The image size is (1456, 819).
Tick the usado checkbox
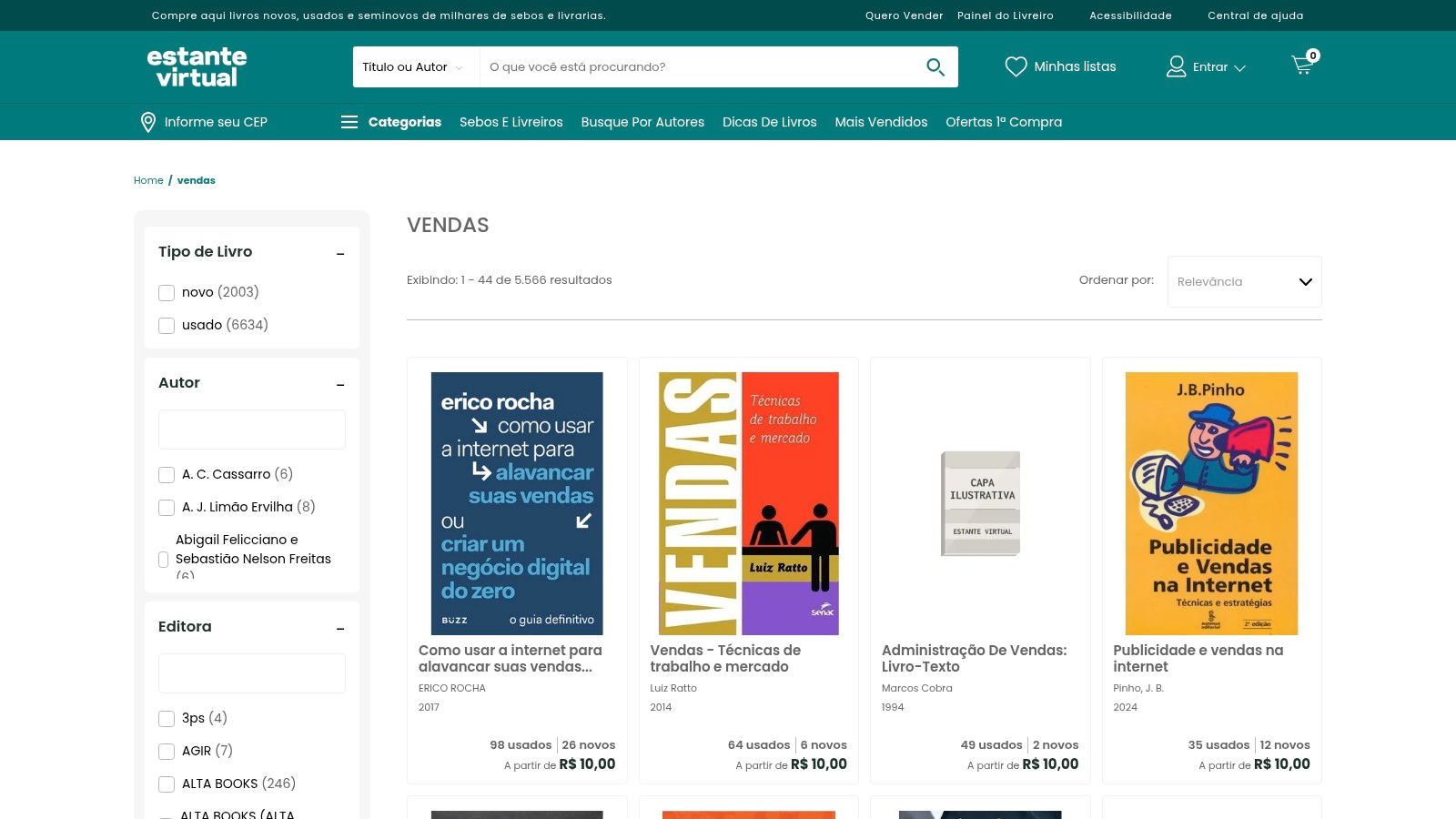(167, 326)
